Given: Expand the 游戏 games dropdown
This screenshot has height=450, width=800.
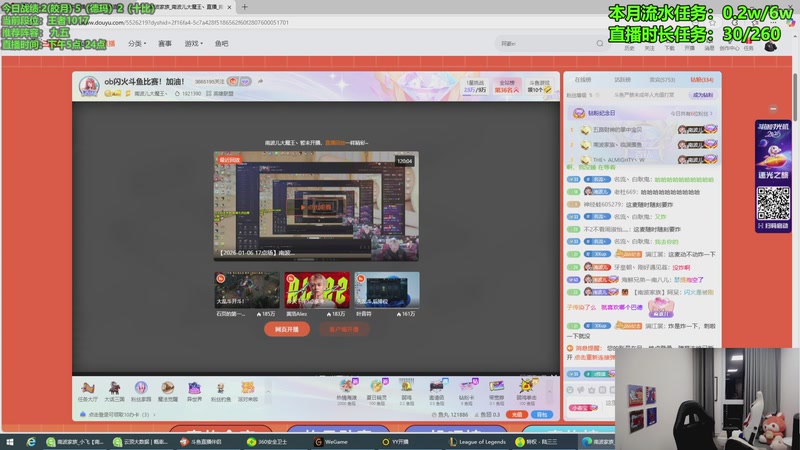Looking at the screenshot, I should pos(193,43).
